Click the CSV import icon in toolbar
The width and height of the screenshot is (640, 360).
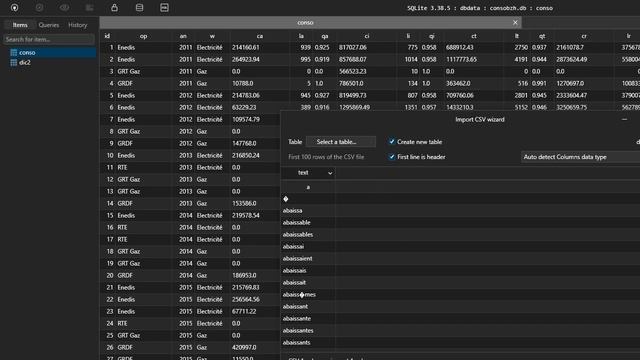click(x=164, y=8)
